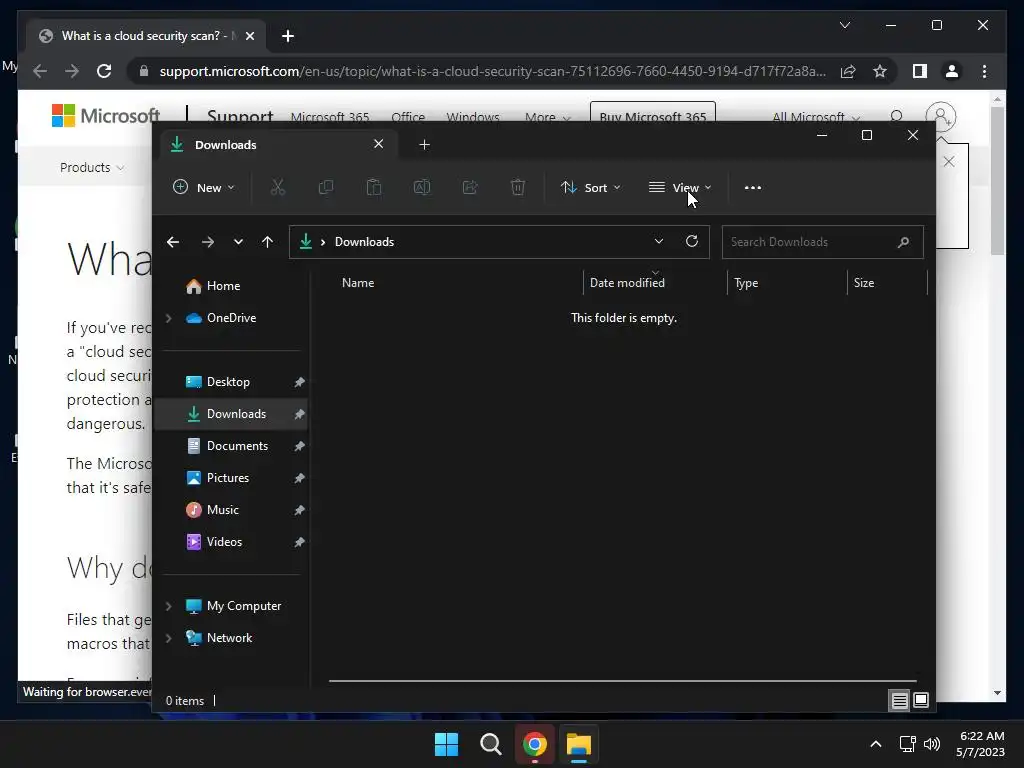The width and height of the screenshot is (1024, 768).
Task: Reload the Chrome page
Action: coord(104,71)
